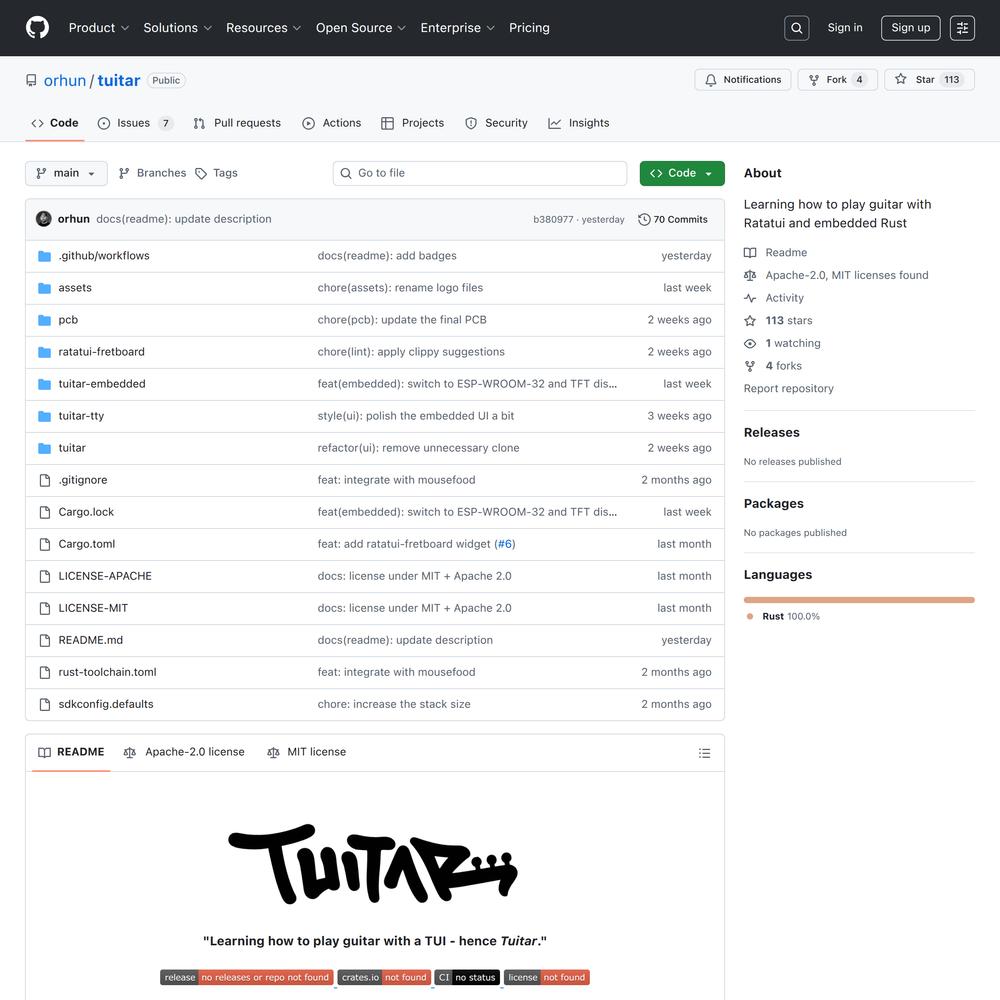Open commit 'chore: increase the stack size'
This screenshot has height=1000, width=1000.
coord(393,704)
